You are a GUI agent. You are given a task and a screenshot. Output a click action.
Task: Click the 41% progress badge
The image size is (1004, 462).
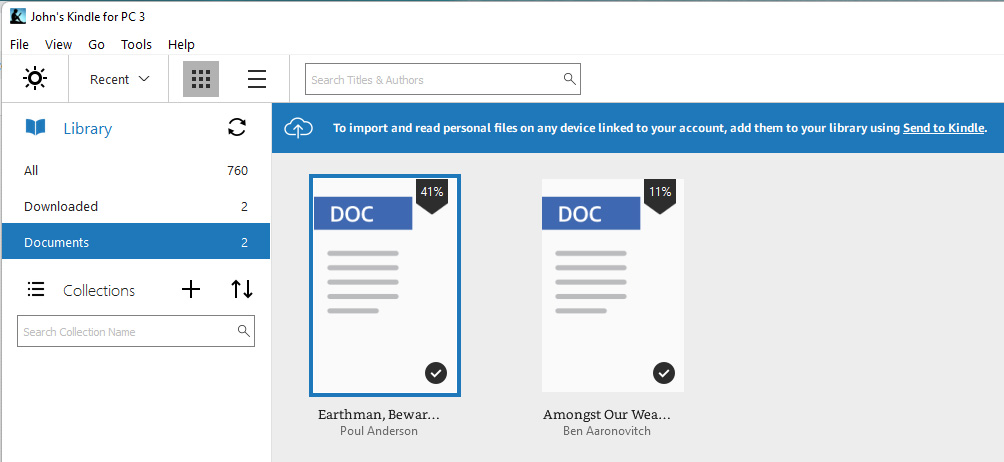coord(432,194)
